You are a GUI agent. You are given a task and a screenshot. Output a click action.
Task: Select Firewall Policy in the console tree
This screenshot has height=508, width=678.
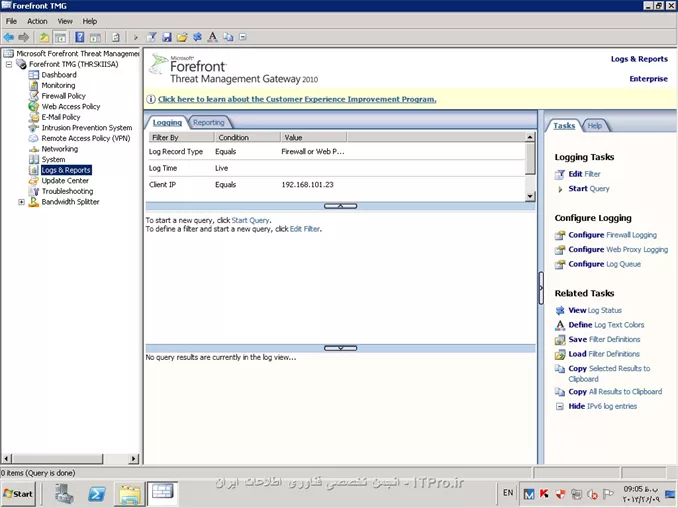tap(64, 96)
